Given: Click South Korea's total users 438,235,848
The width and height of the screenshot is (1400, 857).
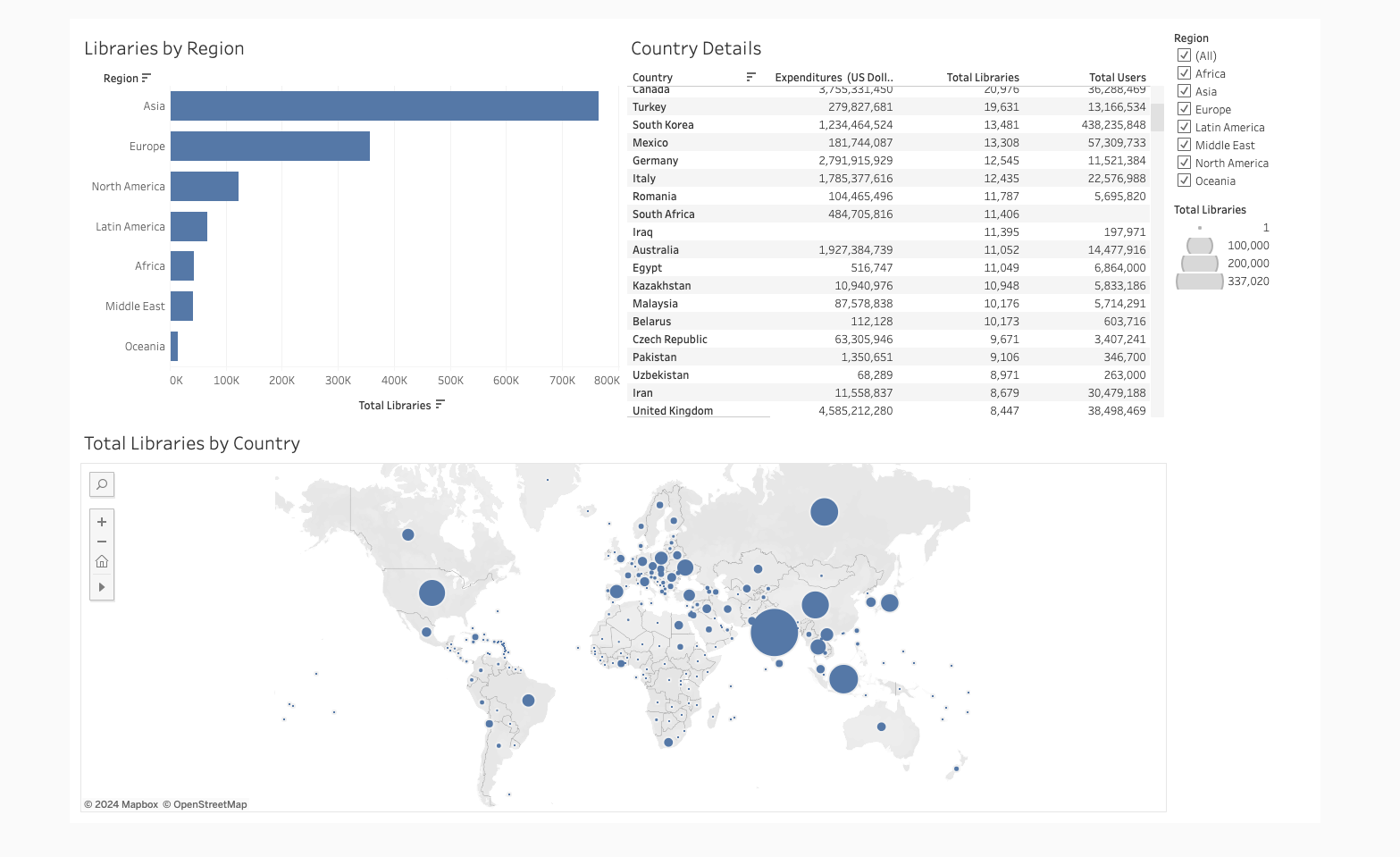Looking at the screenshot, I should pos(1113,124).
